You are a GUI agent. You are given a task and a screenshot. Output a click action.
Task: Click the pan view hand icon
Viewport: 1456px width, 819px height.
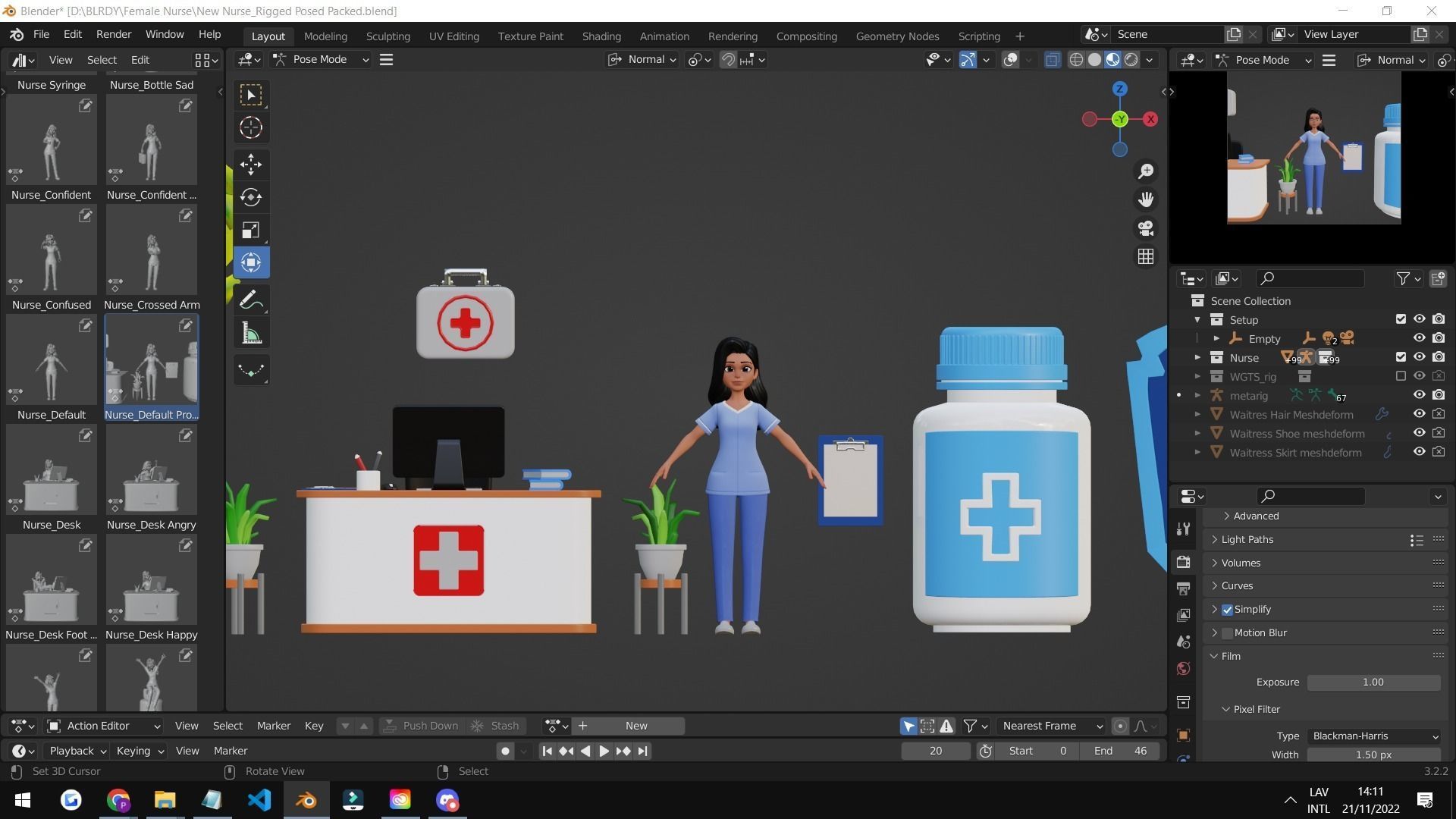[x=1146, y=199]
